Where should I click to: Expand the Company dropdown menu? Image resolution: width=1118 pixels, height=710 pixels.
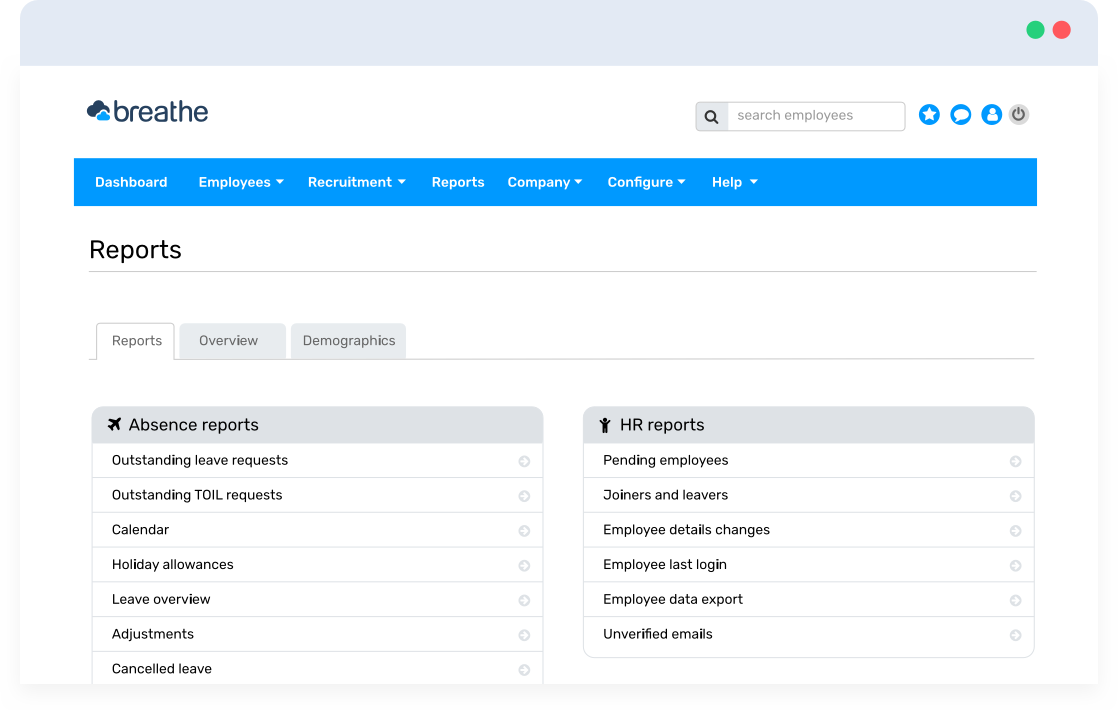tap(545, 182)
